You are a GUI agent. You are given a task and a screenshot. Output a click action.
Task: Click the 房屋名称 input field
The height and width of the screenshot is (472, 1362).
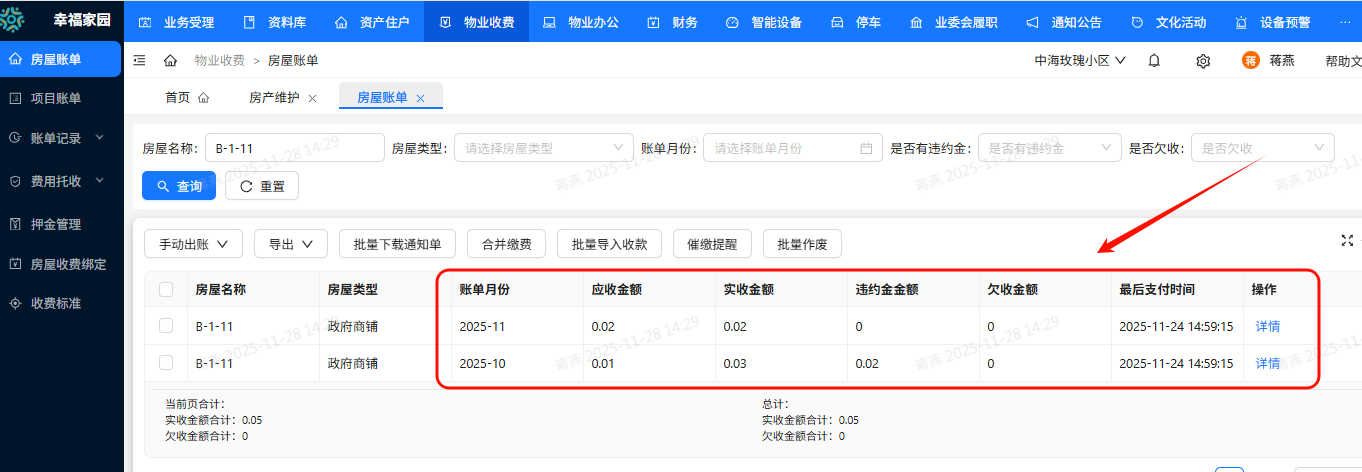pos(294,148)
